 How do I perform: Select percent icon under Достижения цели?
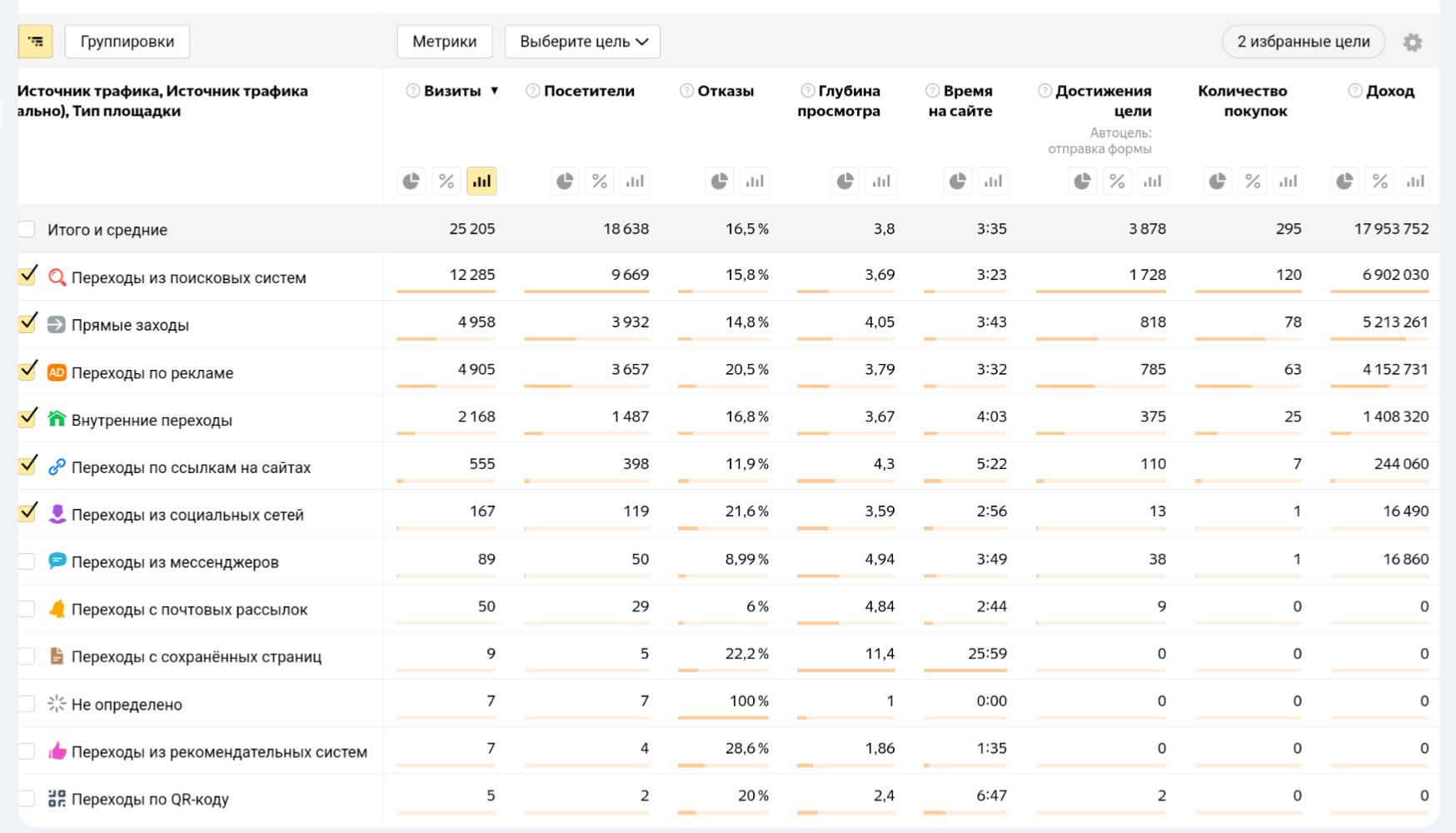[x=1117, y=182]
